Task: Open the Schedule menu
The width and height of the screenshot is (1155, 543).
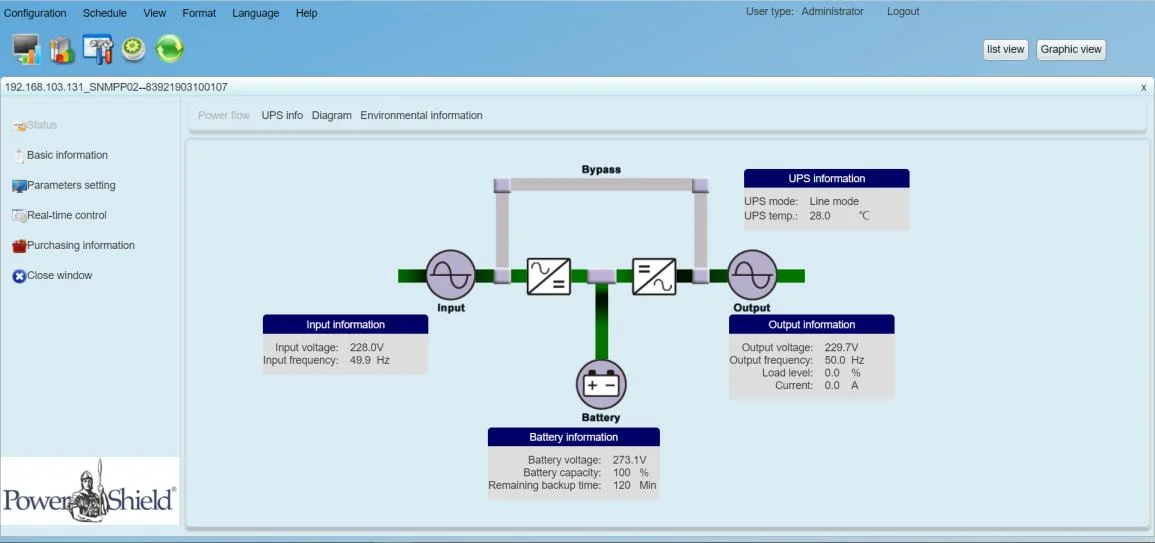Action: pyautogui.click(x=105, y=13)
